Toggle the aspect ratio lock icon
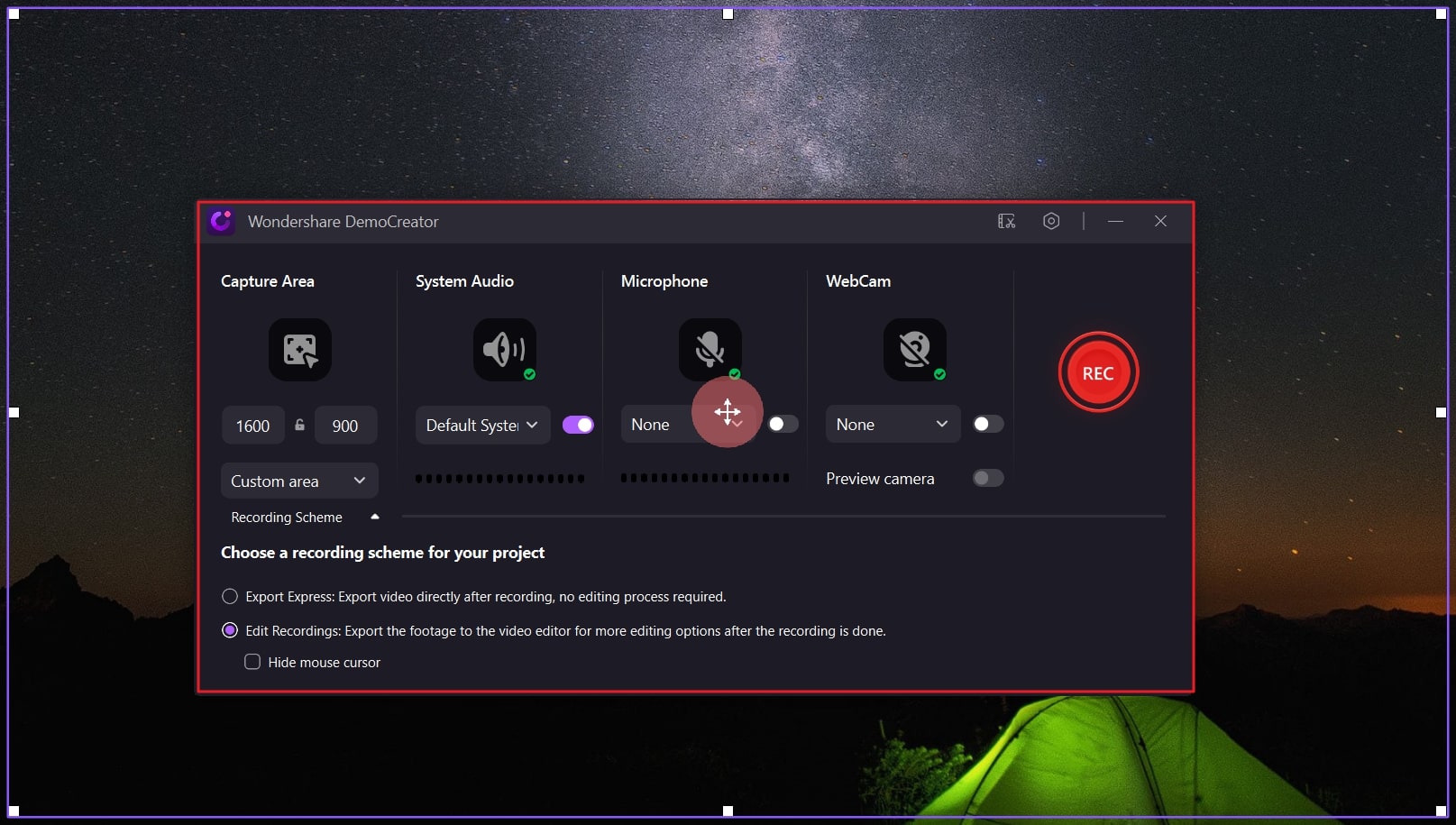 pos(300,425)
